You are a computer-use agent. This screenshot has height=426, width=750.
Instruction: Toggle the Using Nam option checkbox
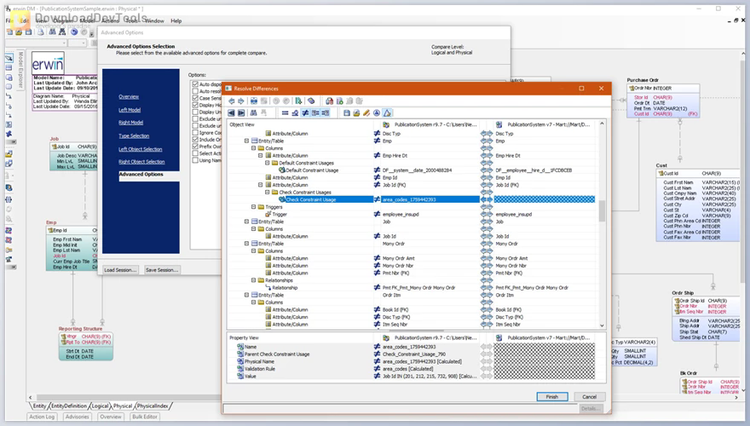coord(195,160)
